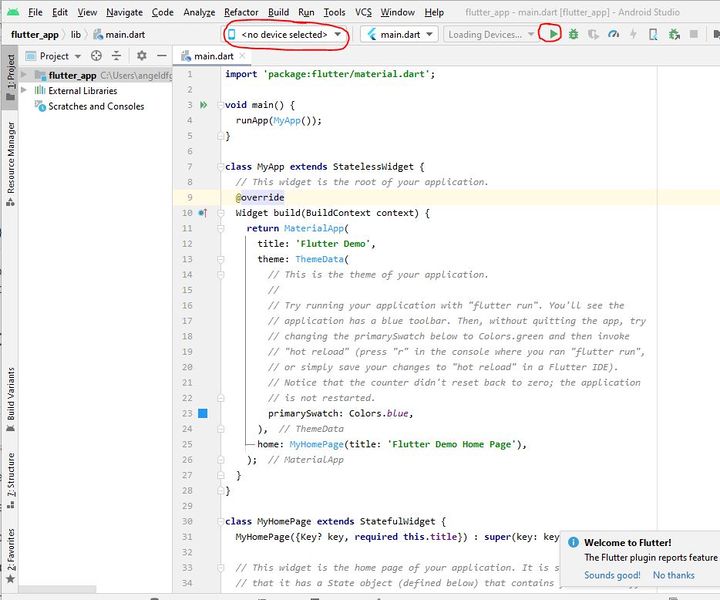Start debugging with the bug icon

click(573, 34)
